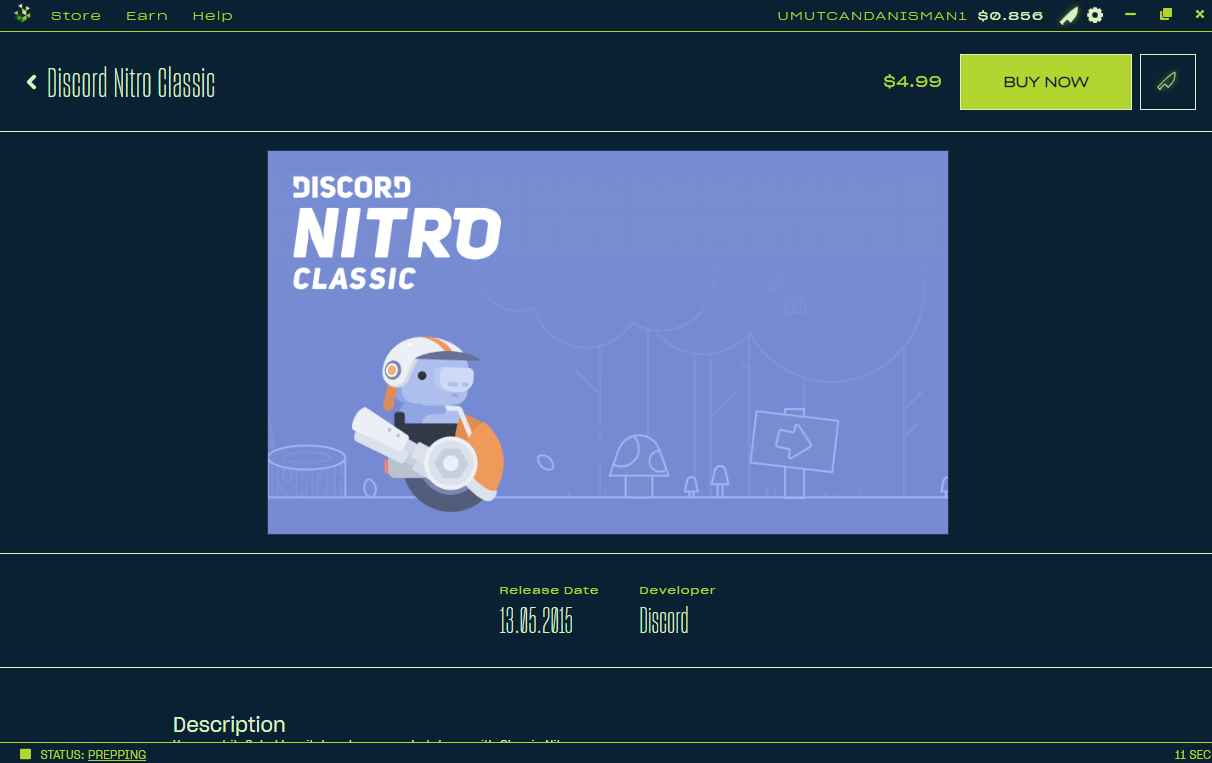
Task: Click the Description heading
Action: point(229,725)
